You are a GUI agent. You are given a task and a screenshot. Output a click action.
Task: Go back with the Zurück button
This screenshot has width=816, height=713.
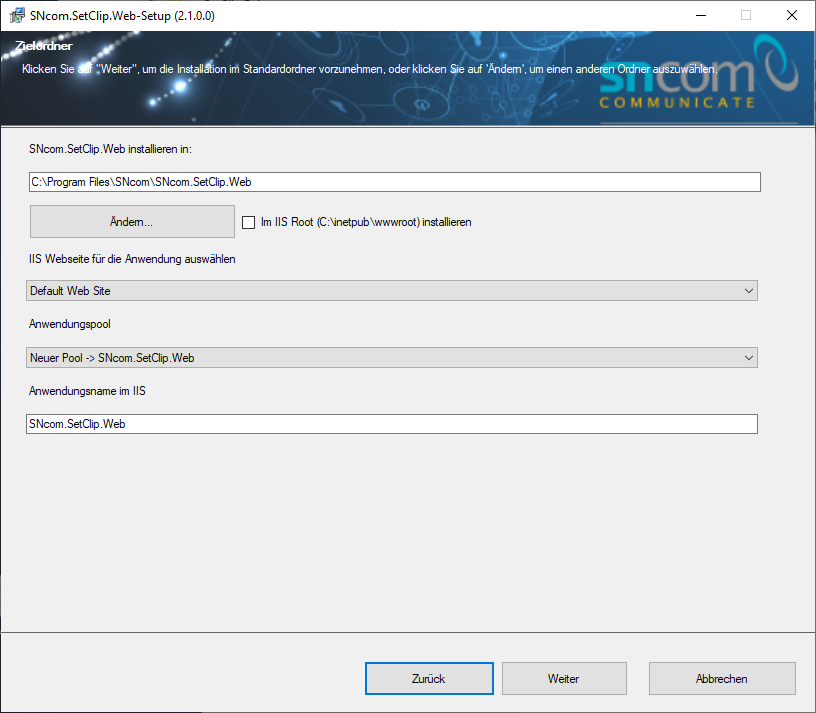click(428, 678)
